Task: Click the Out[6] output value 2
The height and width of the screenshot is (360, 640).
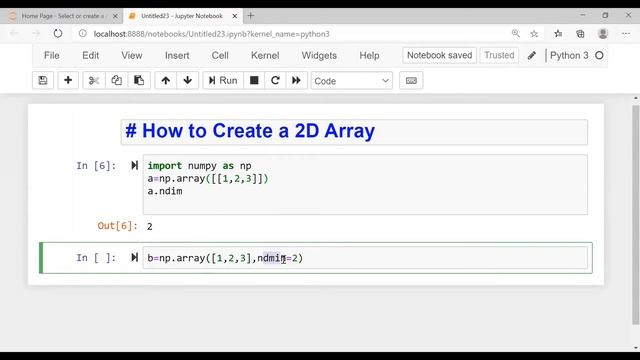Action: (x=150, y=227)
